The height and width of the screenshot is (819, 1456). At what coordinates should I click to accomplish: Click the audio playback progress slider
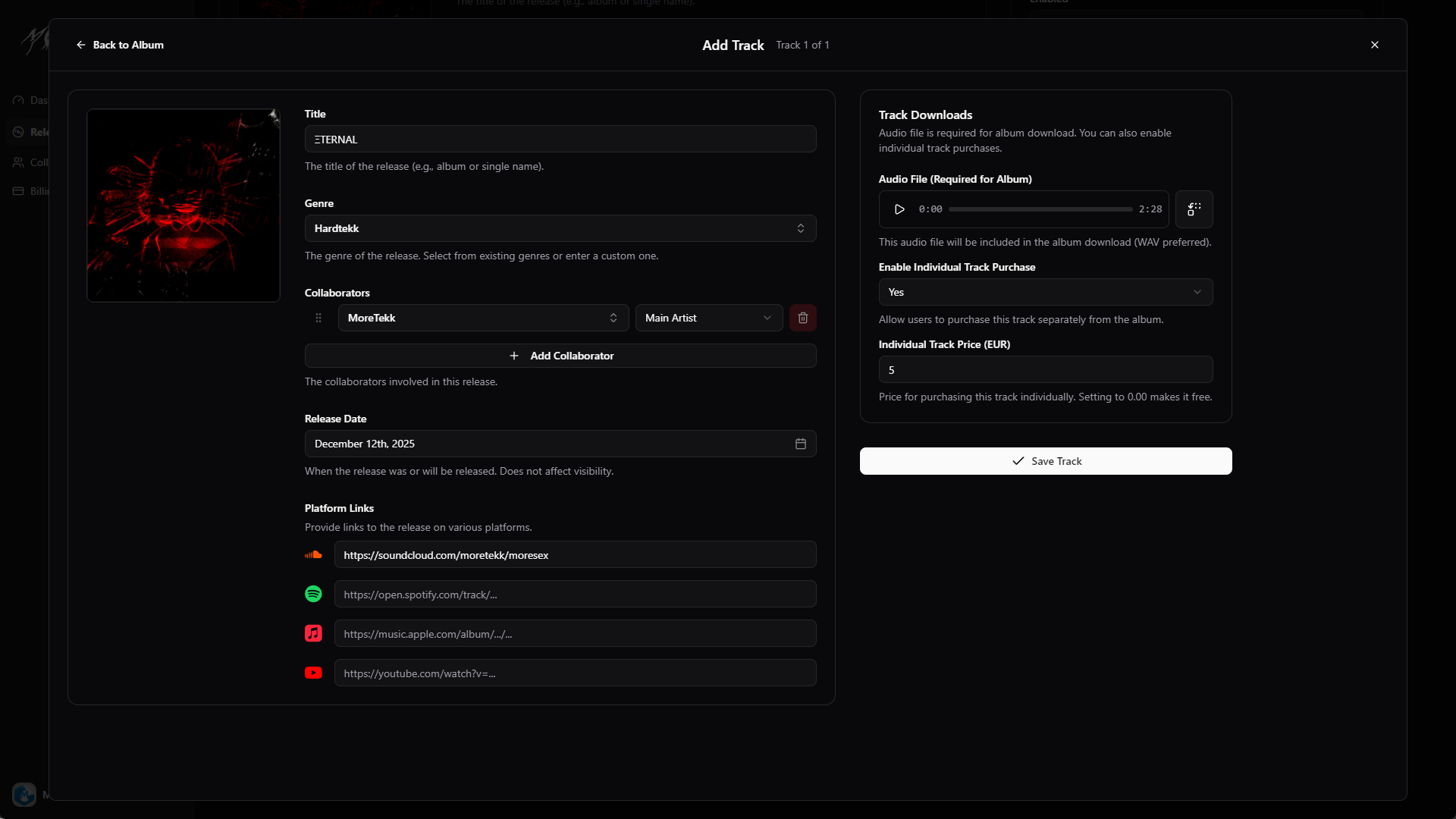(x=1039, y=209)
